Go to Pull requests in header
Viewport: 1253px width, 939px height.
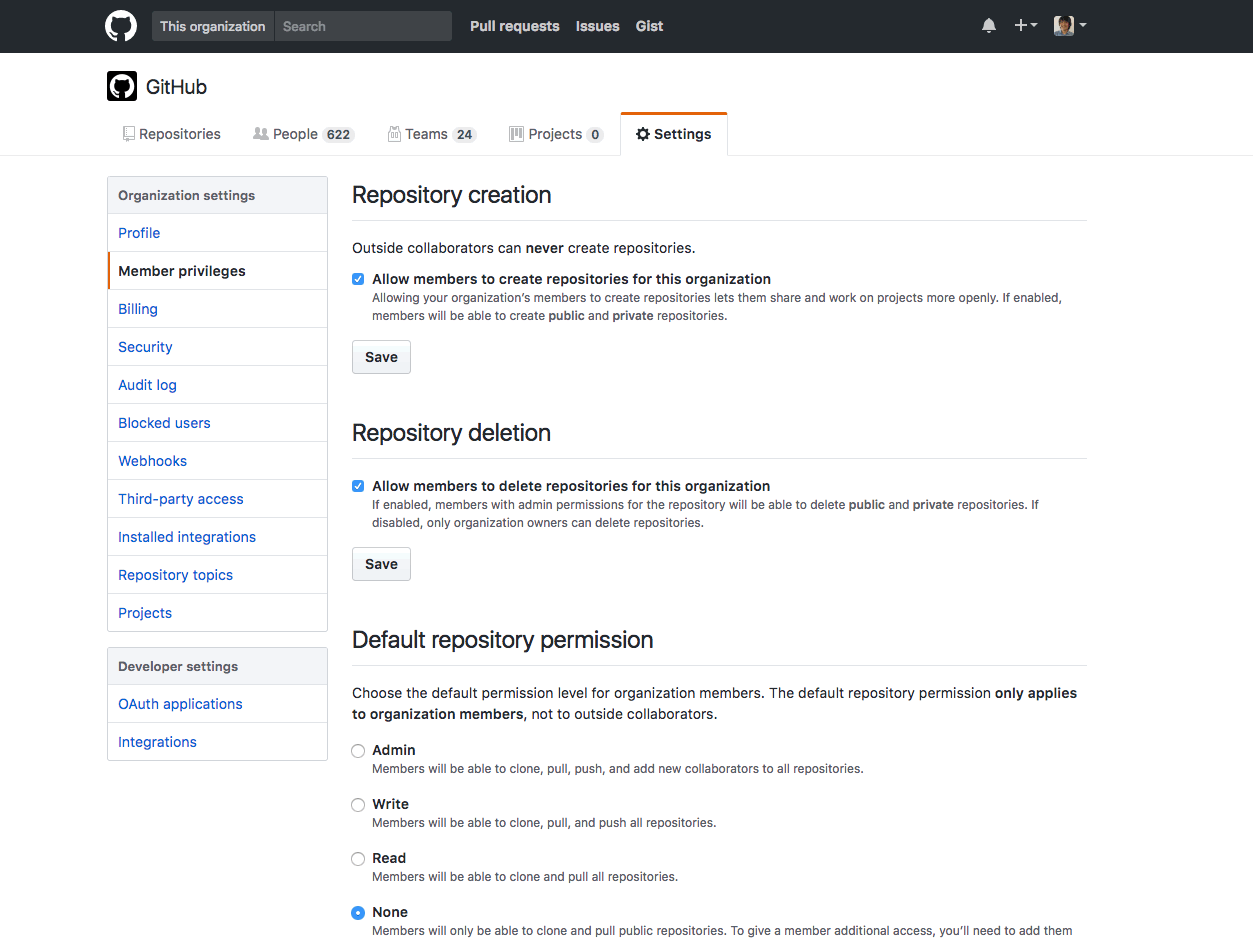point(515,26)
